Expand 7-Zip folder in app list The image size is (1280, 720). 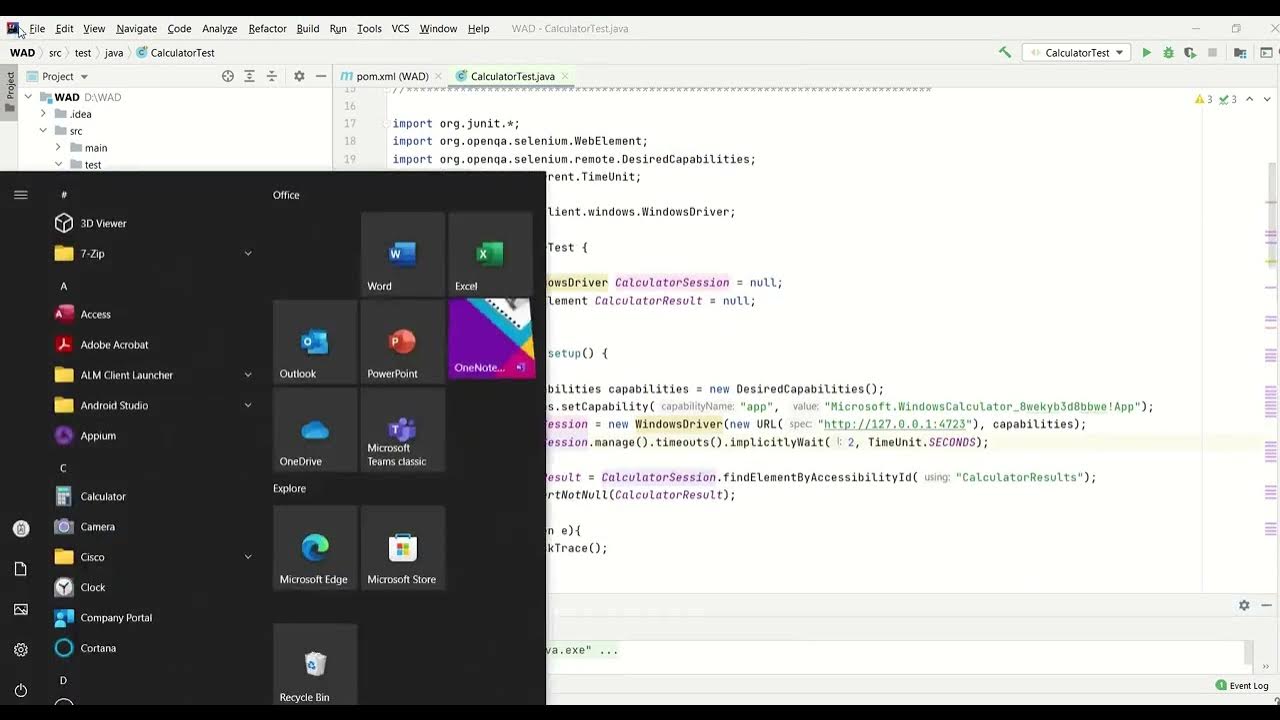(248, 254)
